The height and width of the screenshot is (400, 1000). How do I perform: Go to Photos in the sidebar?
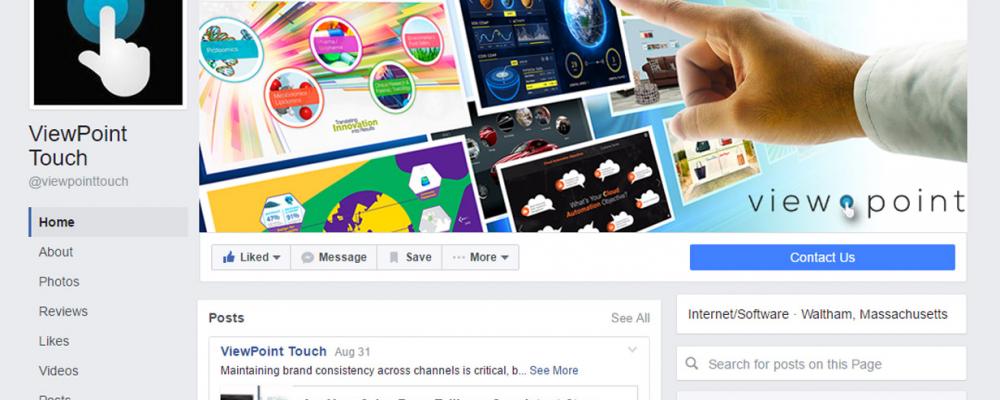(x=59, y=281)
